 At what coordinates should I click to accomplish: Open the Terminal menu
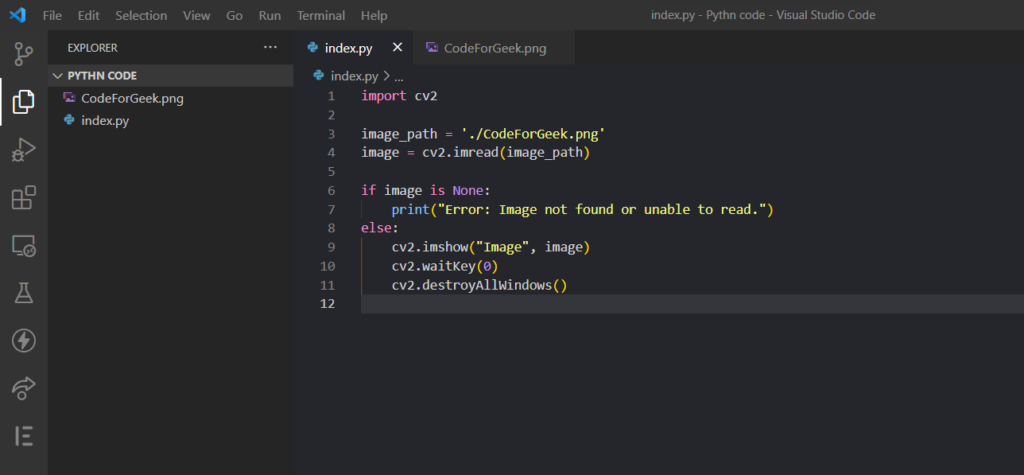click(x=321, y=16)
